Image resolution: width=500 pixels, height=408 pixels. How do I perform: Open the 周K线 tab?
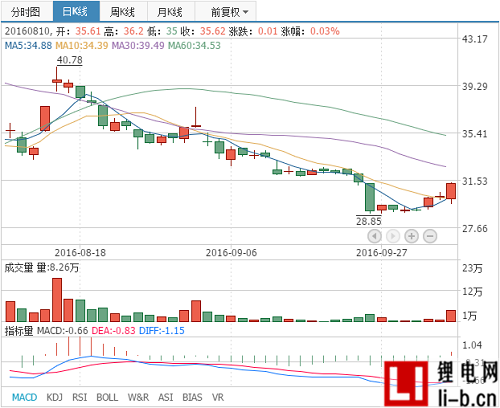pyautogui.click(x=123, y=12)
